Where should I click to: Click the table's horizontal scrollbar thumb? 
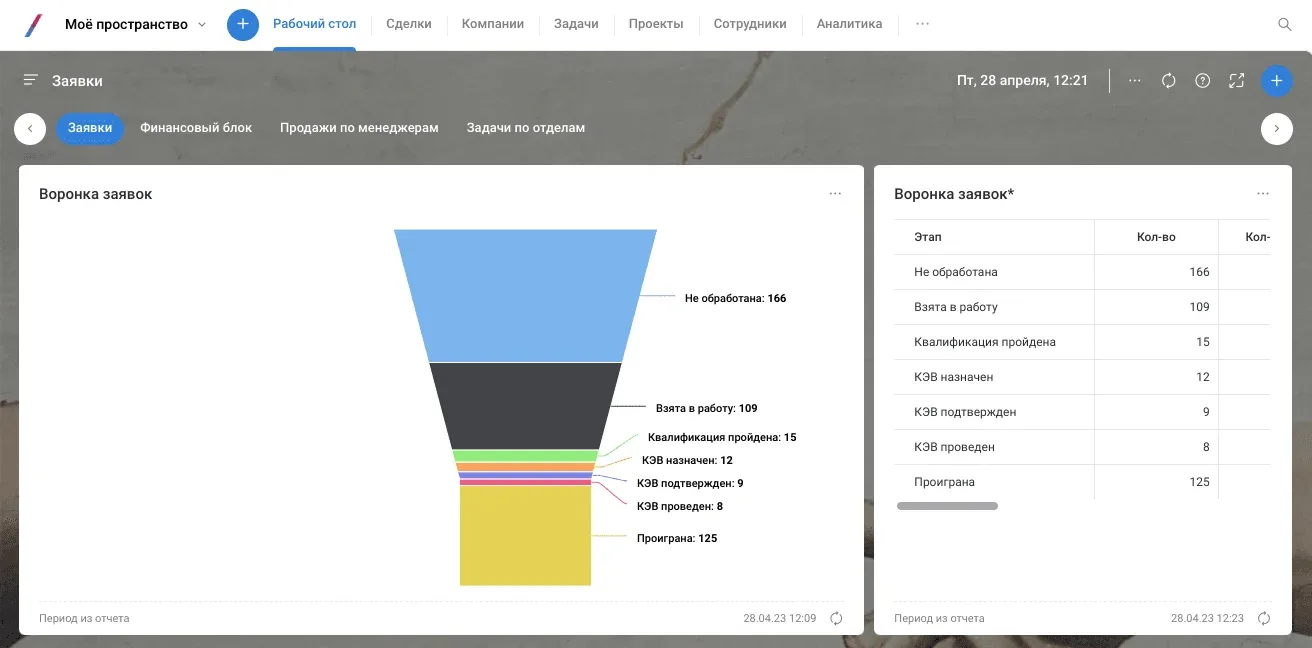[947, 506]
